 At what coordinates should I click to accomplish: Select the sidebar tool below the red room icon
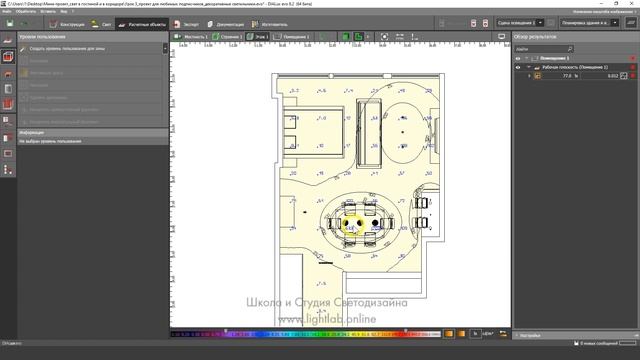coord(8,121)
